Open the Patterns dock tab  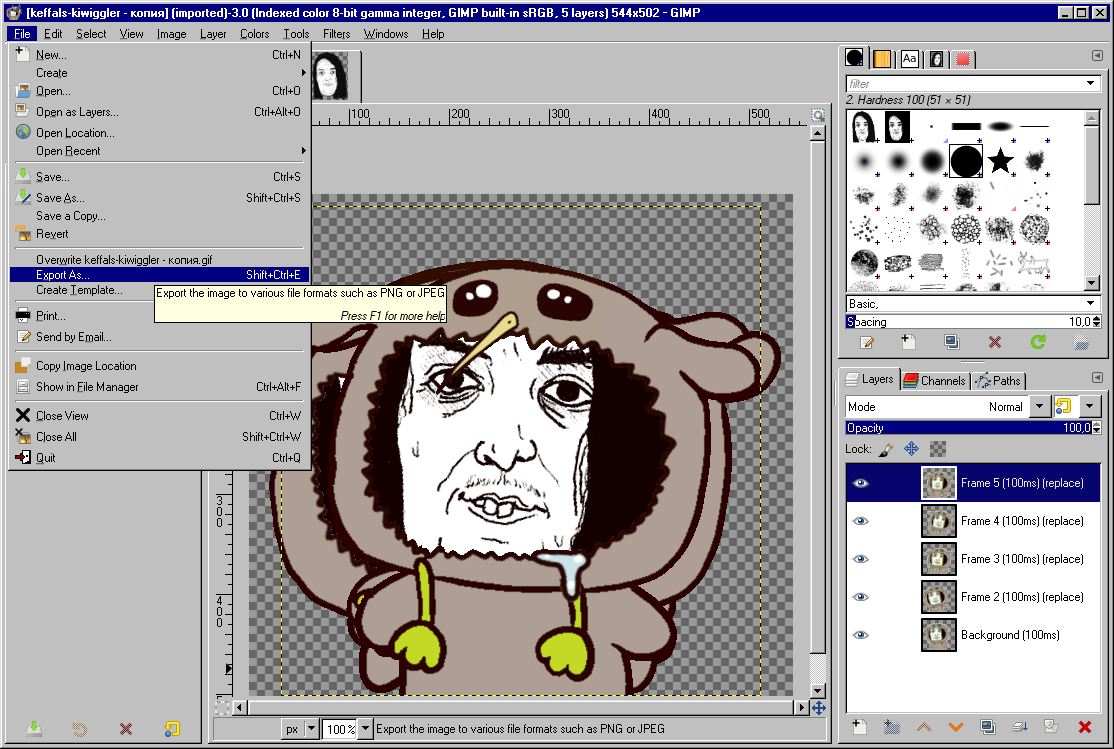(x=882, y=59)
